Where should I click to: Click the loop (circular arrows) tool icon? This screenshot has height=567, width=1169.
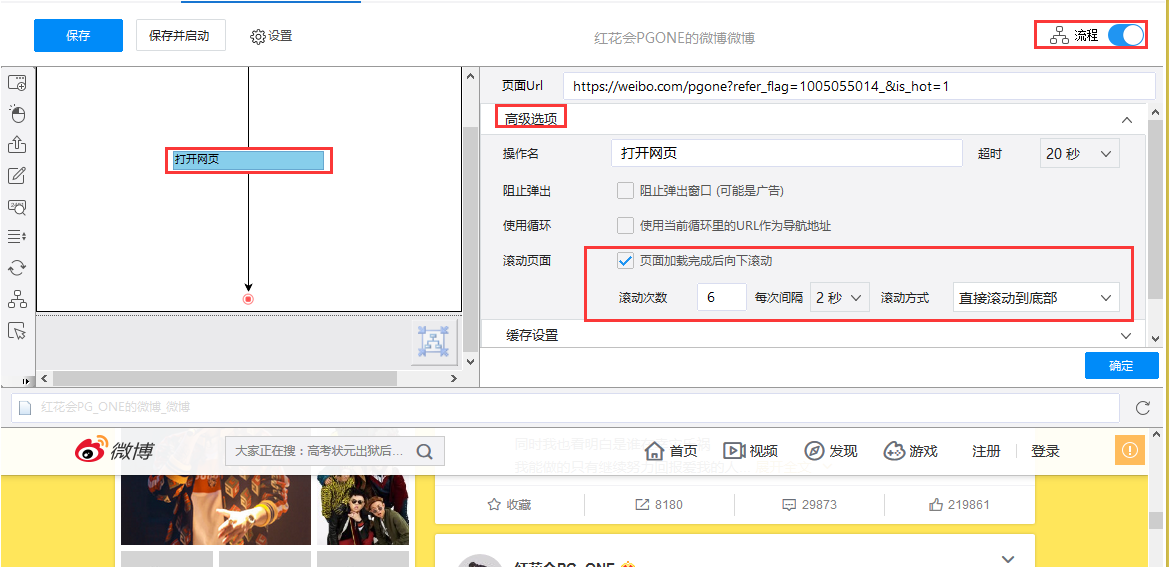[x=16, y=268]
